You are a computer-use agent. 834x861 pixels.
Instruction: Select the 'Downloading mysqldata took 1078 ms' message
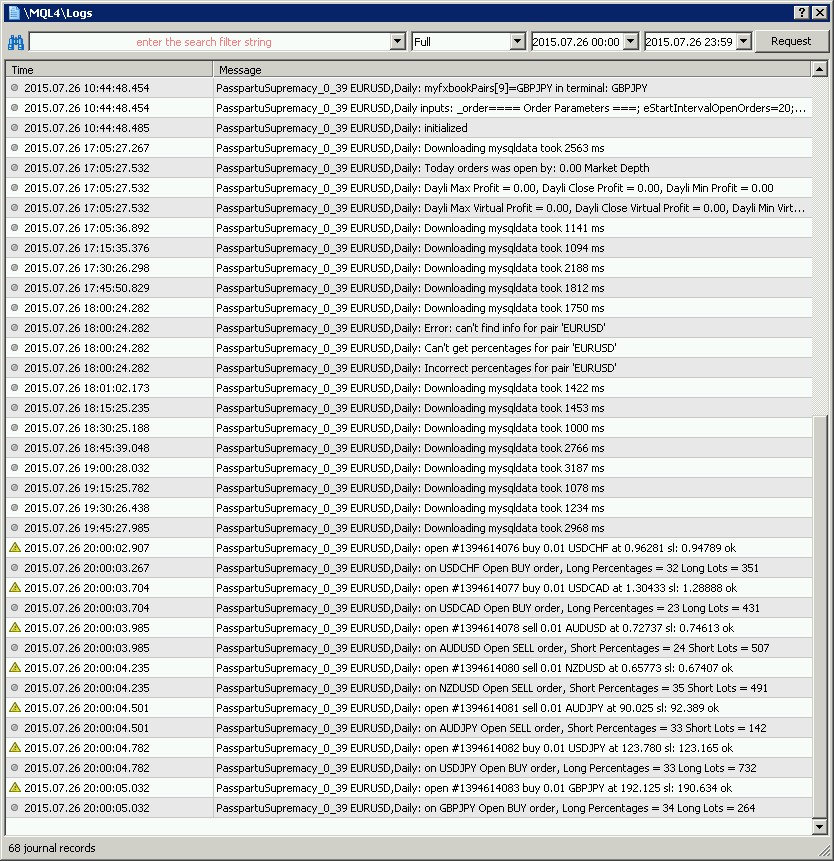410,488
